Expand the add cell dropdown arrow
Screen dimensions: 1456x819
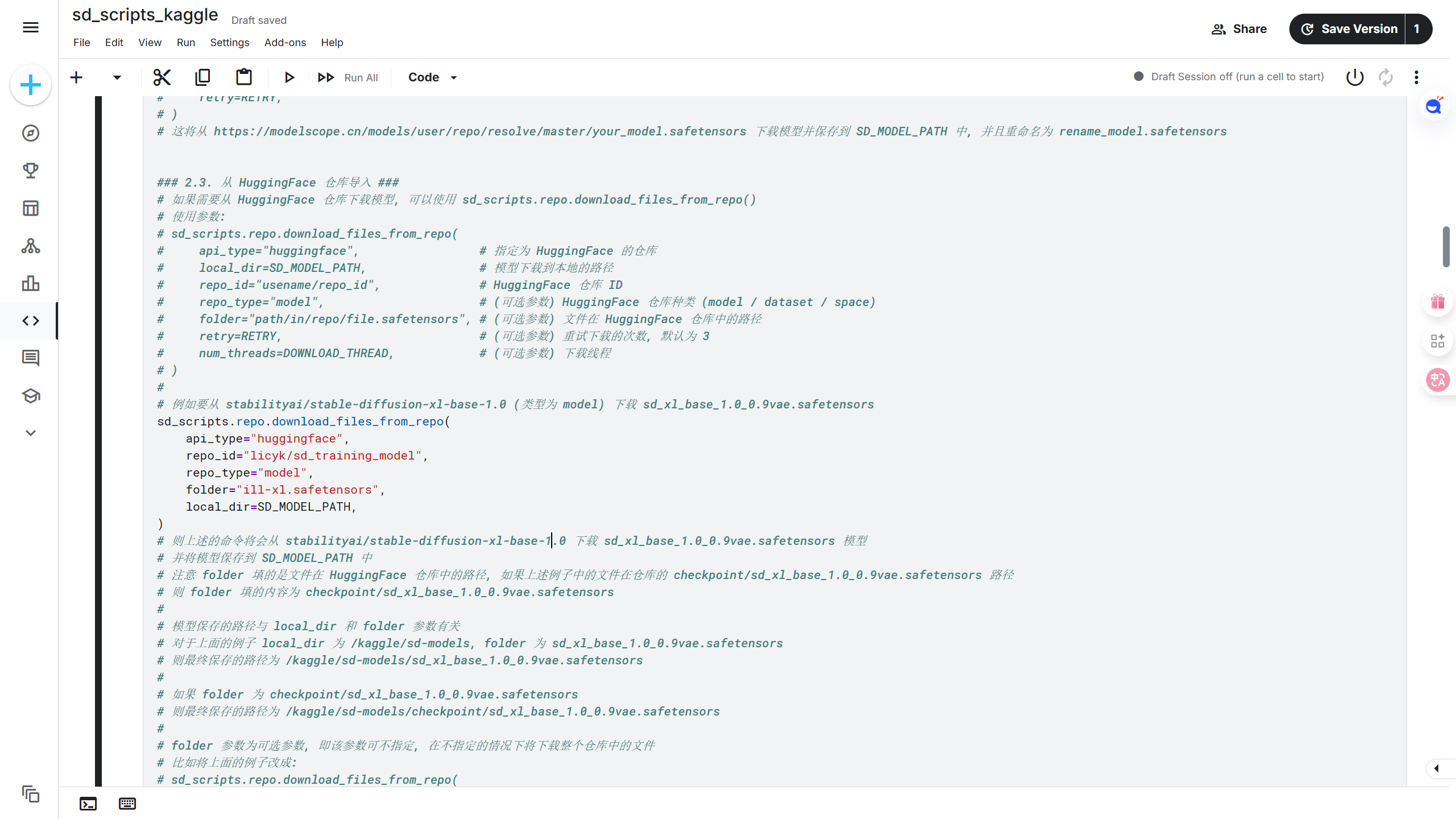[x=117, y=77]
